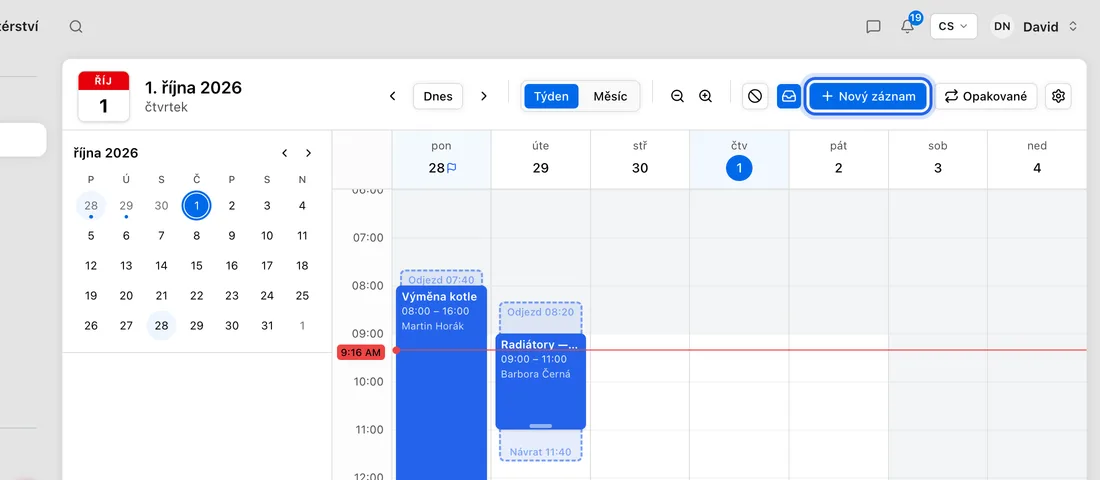The width and height of the screenshot is (1100, 480).
Task: Click the úte 29 day header
Action: [x=541, y=159]
